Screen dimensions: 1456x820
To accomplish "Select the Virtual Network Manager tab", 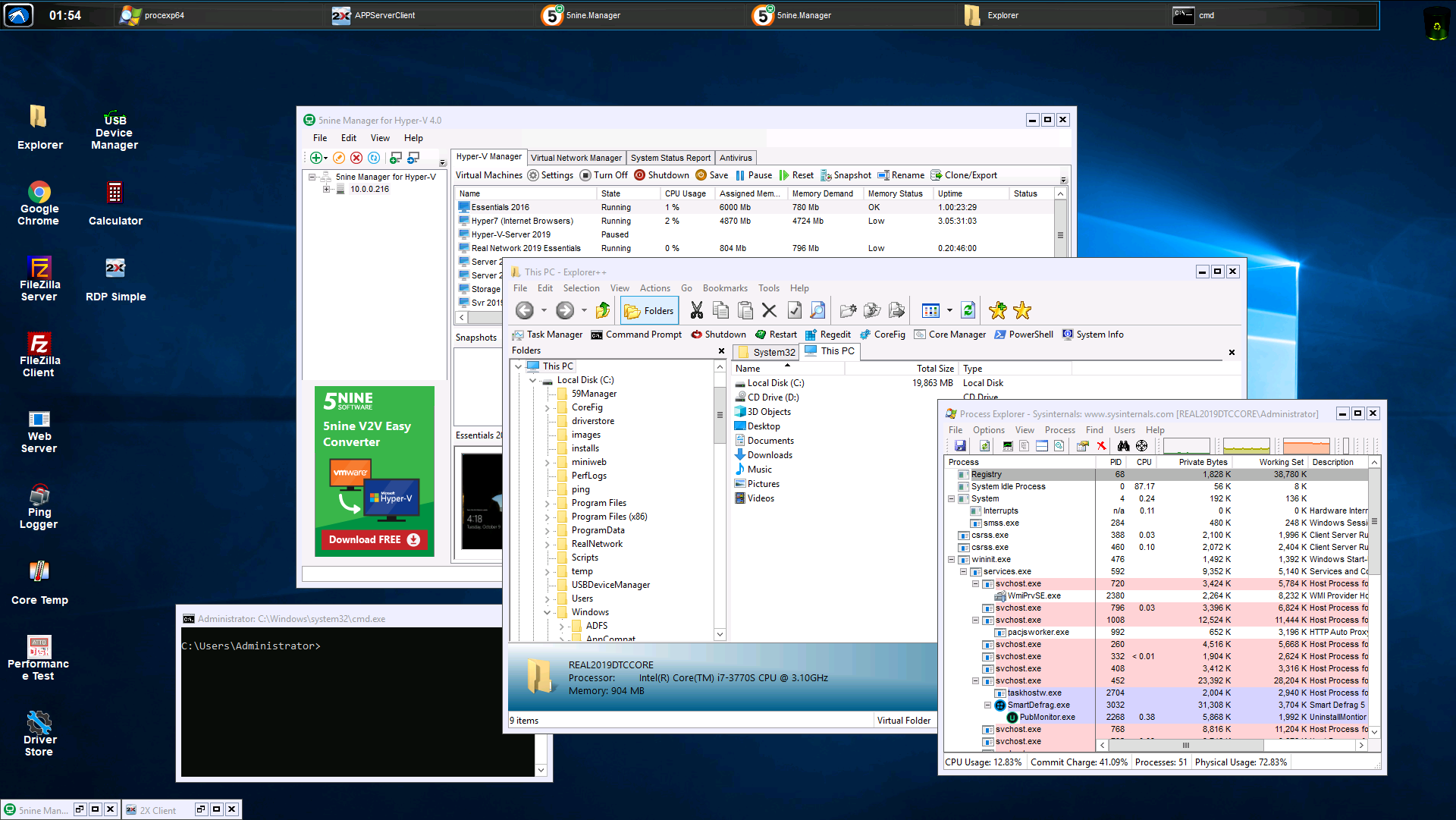I will (x=576, y=157).
